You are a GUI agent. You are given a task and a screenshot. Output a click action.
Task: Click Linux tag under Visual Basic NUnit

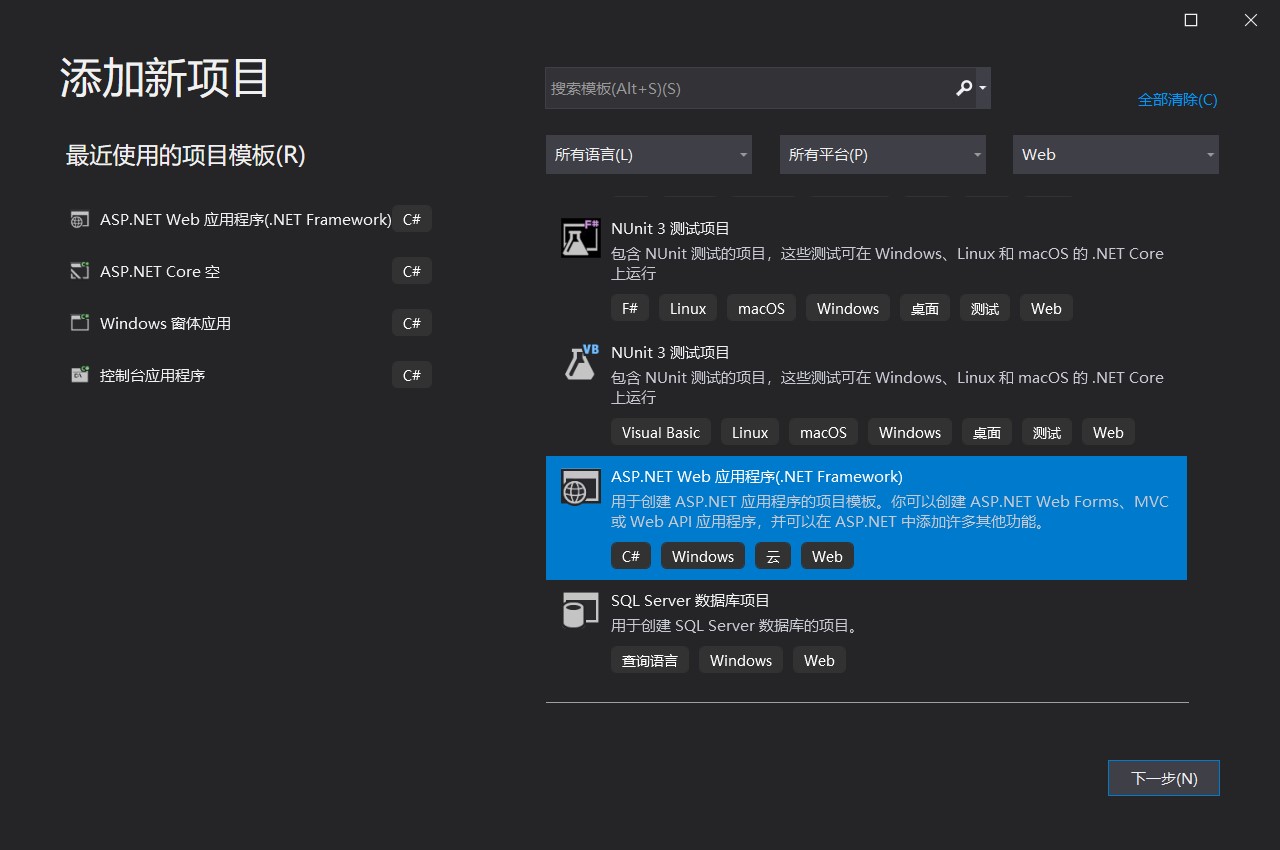(x=750, y=432)
